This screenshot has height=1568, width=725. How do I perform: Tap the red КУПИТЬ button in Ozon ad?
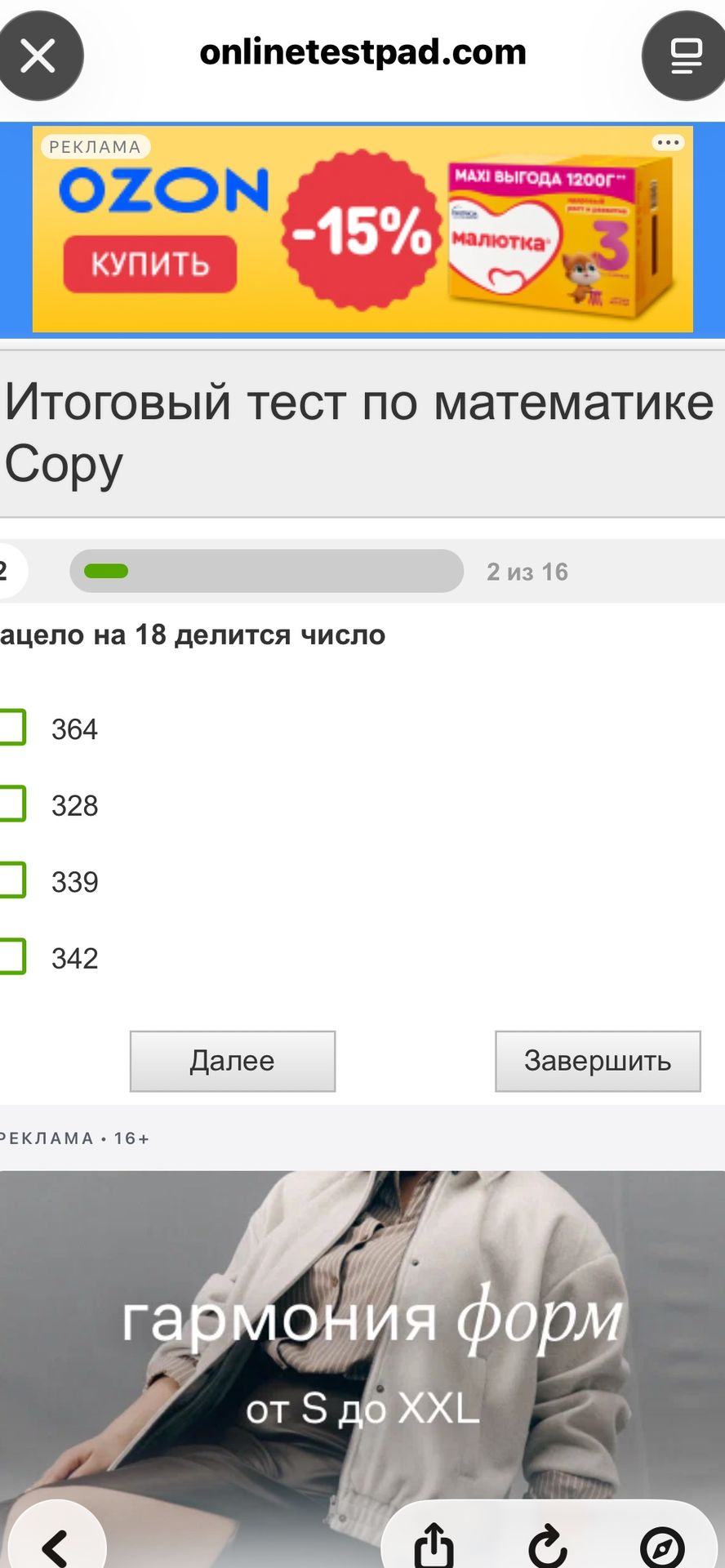[150, 264]
